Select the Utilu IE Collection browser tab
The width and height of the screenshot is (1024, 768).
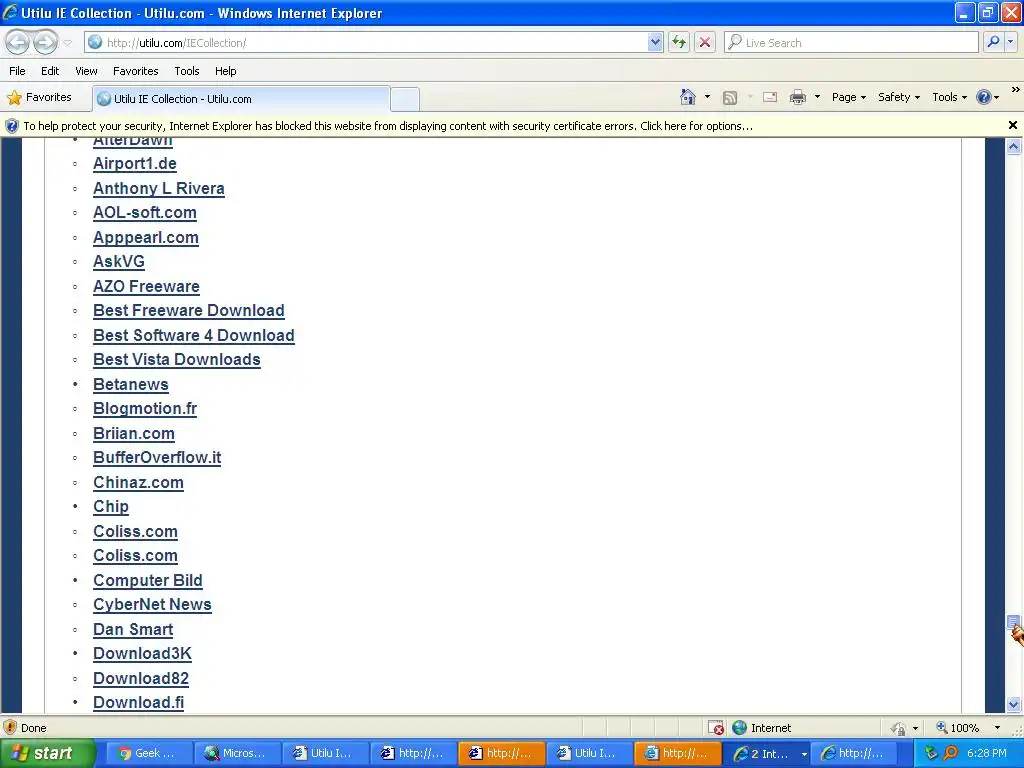click(241, 99)
